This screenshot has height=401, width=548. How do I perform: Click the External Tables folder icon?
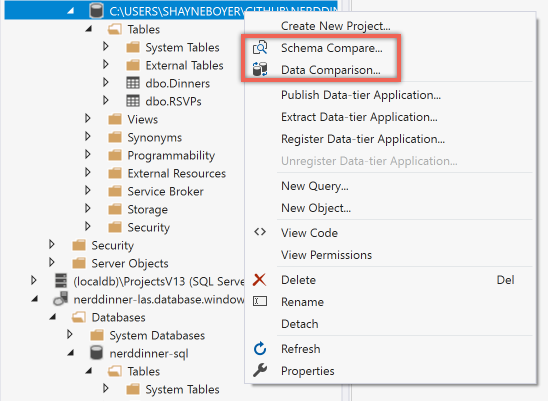point(133,65)
